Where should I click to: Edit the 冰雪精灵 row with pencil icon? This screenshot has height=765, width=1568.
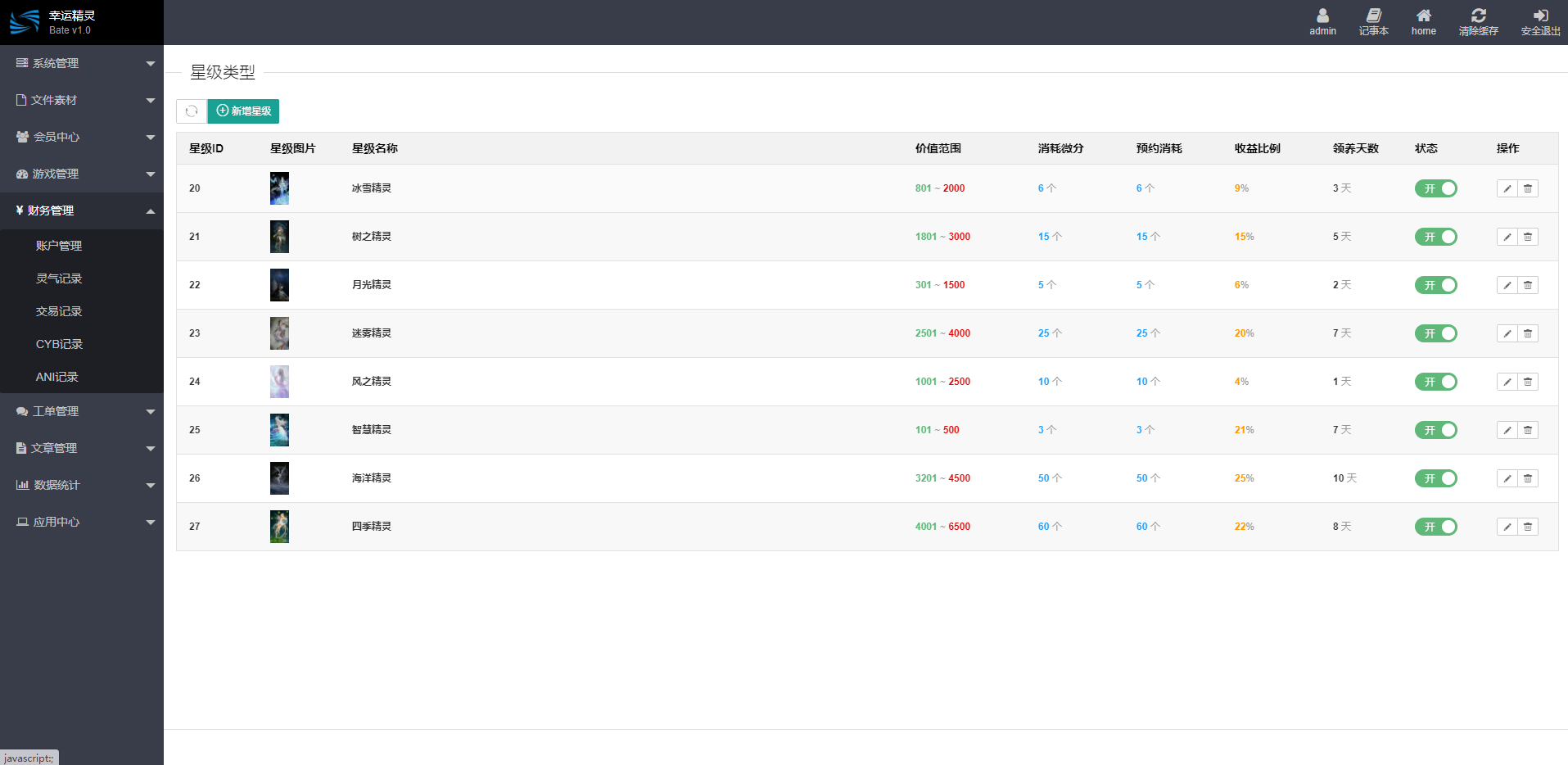pos(1507,188)
